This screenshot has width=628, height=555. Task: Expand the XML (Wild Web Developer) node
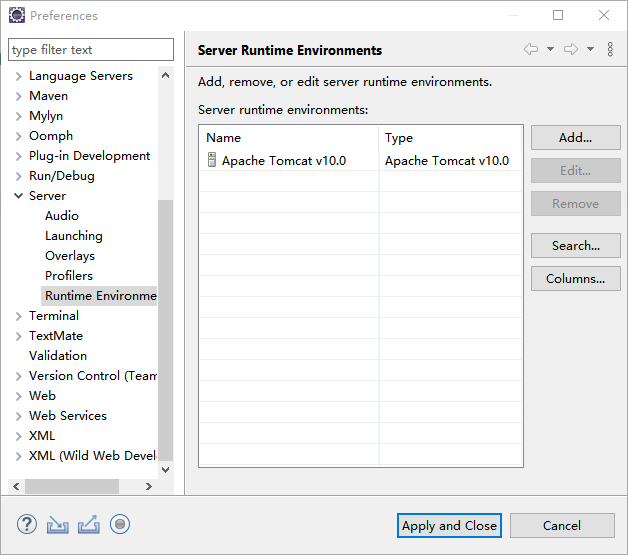tap(18, 456)
